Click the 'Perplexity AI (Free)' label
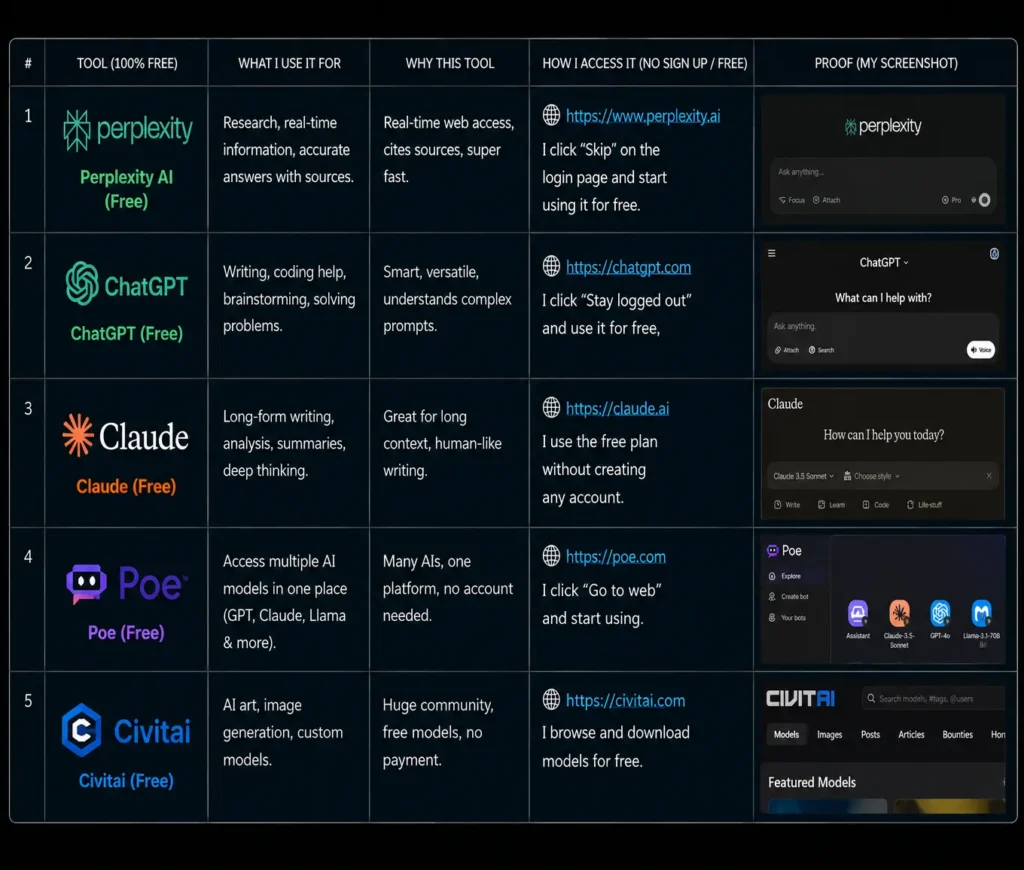Screen dimensions: 1024x870 coord(126,189)
